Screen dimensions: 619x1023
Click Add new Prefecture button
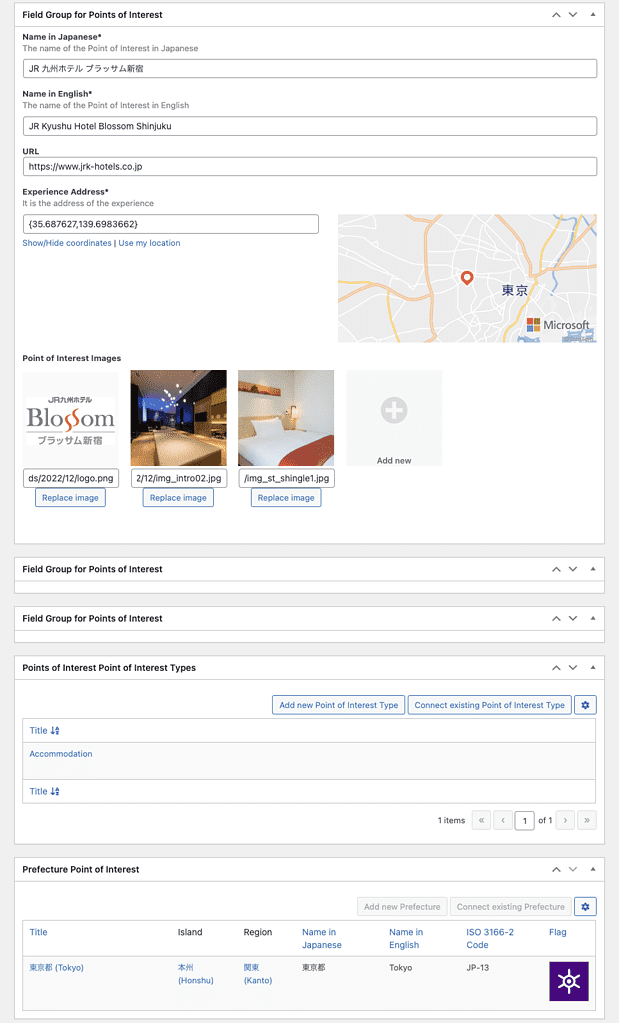click(402, 907)
